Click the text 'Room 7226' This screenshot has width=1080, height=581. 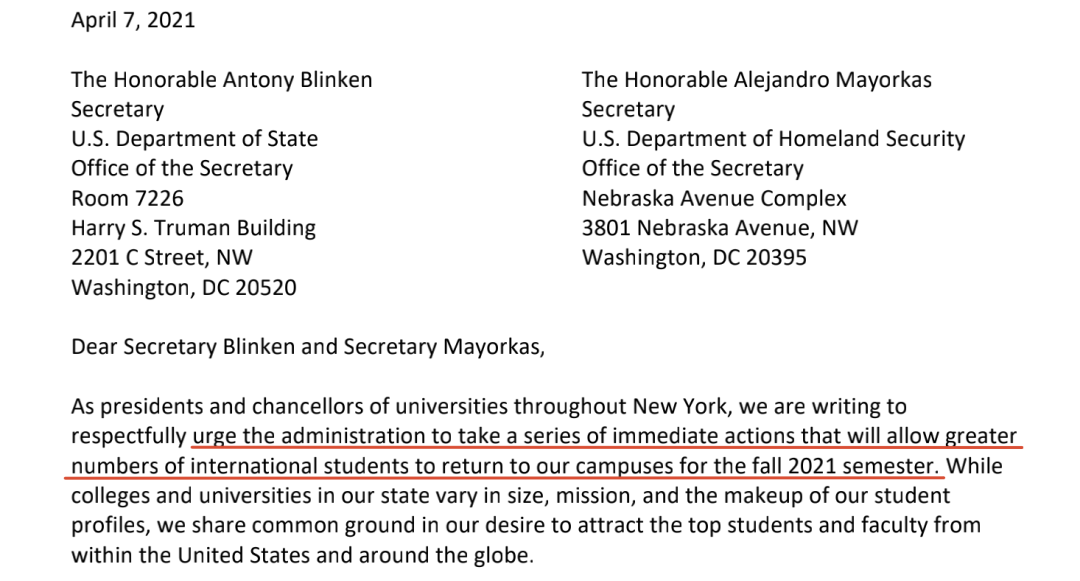pyautogui.click(x=127, y=198)
